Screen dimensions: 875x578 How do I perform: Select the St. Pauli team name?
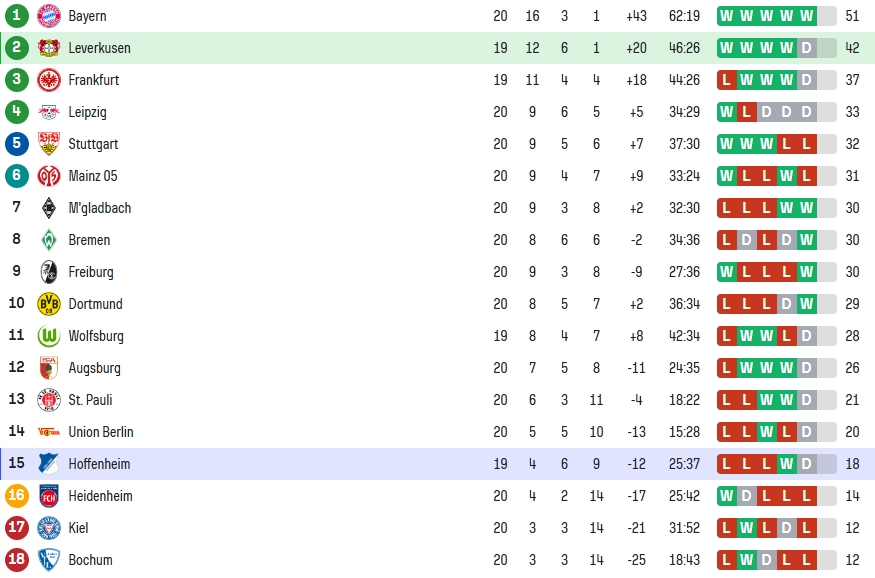point(90,400)
